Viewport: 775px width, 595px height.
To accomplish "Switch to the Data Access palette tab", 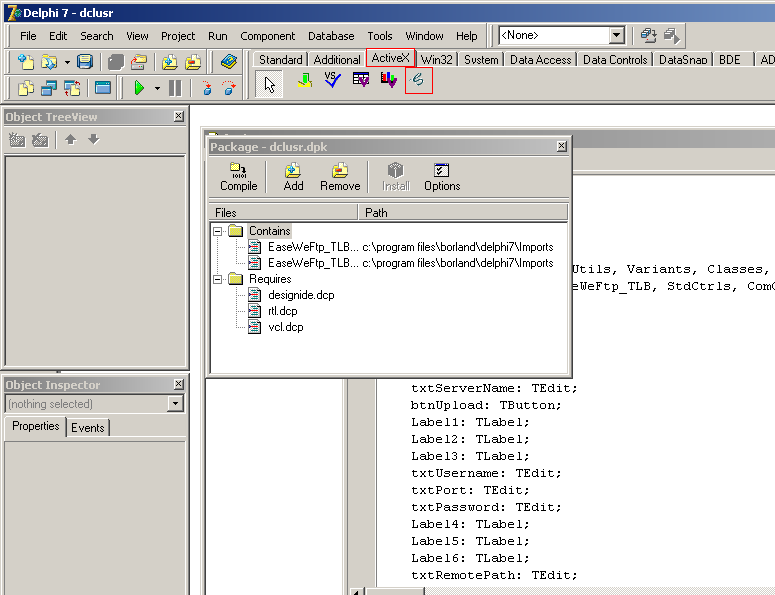I will tap(541, 60).
